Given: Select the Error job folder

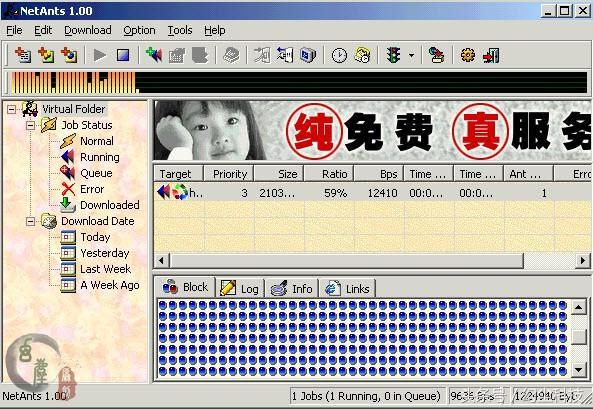Looking at the screenshot, I should pyautogui.click(x=92, y=189).
